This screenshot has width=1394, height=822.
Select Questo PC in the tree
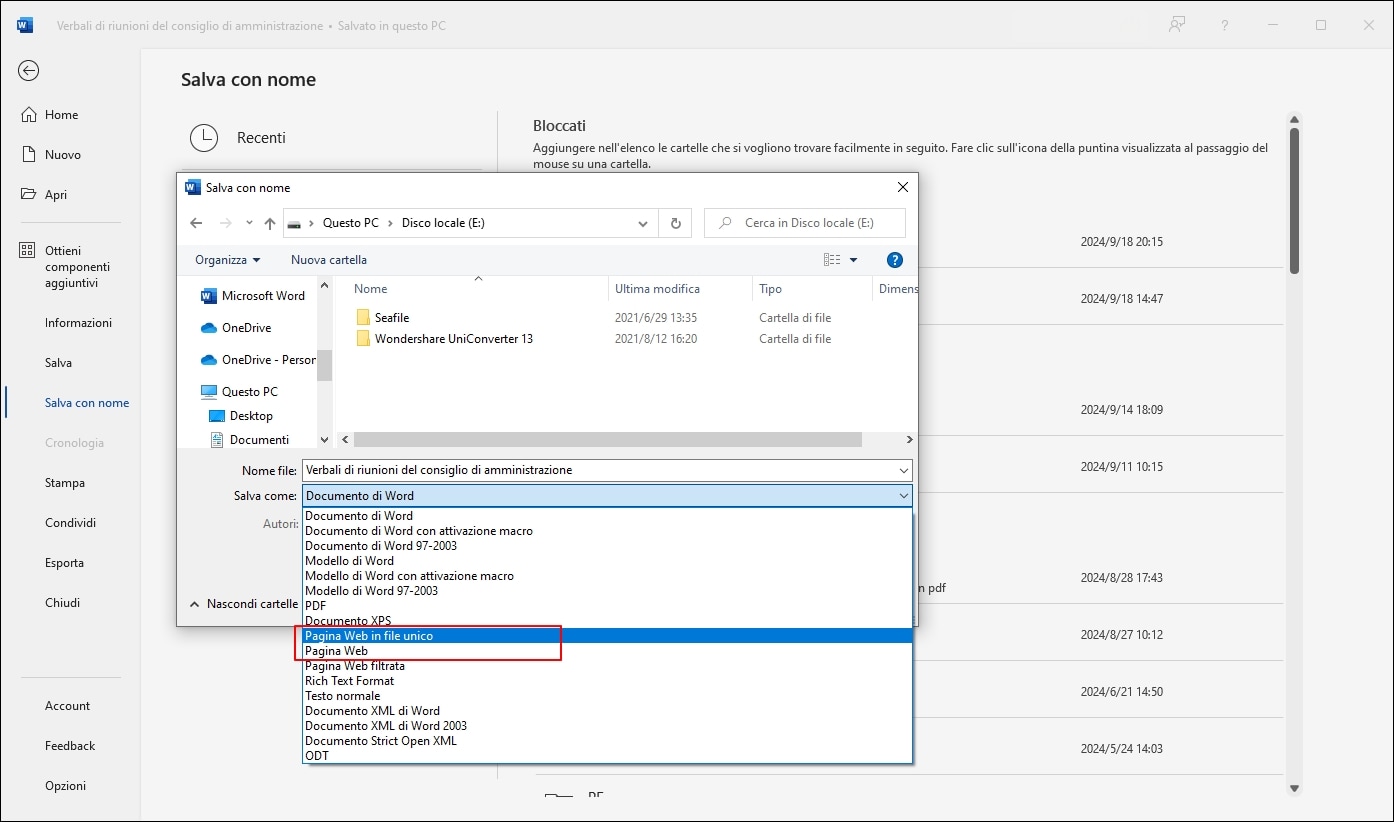pyautogui.click(x=240, y=392)
